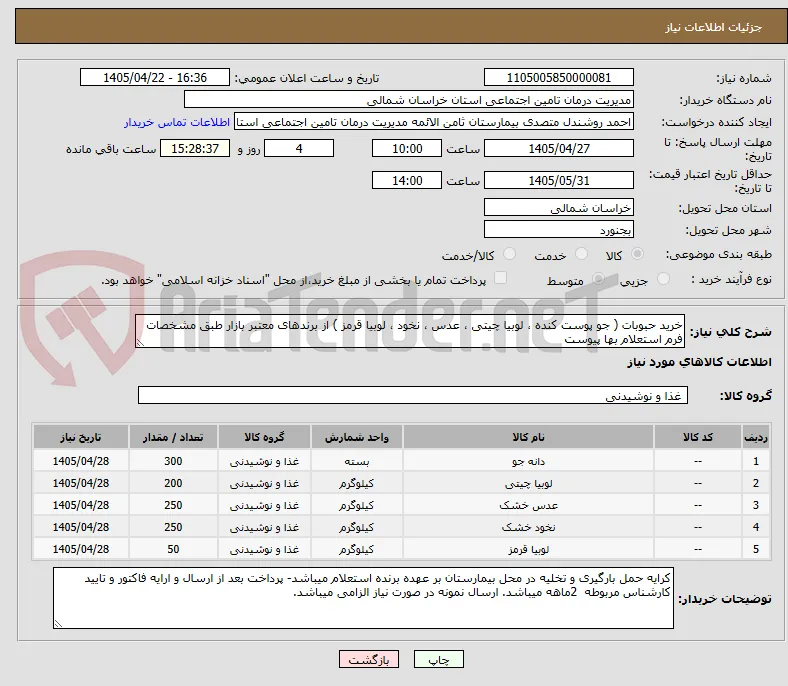Select the کالا/خدمت radio button
This screenshot has height=686, width=788.
click(510, 254)
